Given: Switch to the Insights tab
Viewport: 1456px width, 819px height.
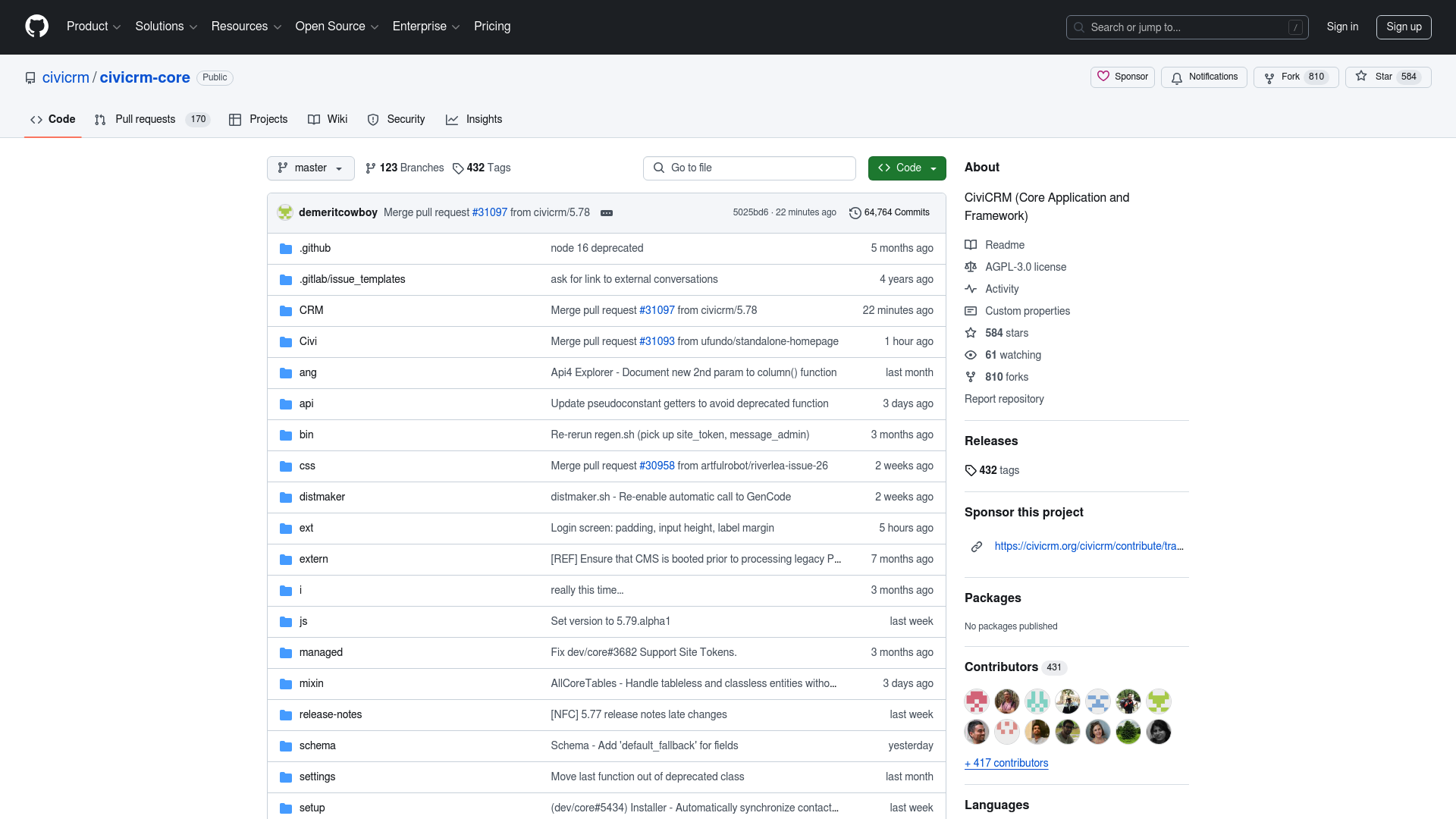Looking at the screenshot, I should point(474,120).
